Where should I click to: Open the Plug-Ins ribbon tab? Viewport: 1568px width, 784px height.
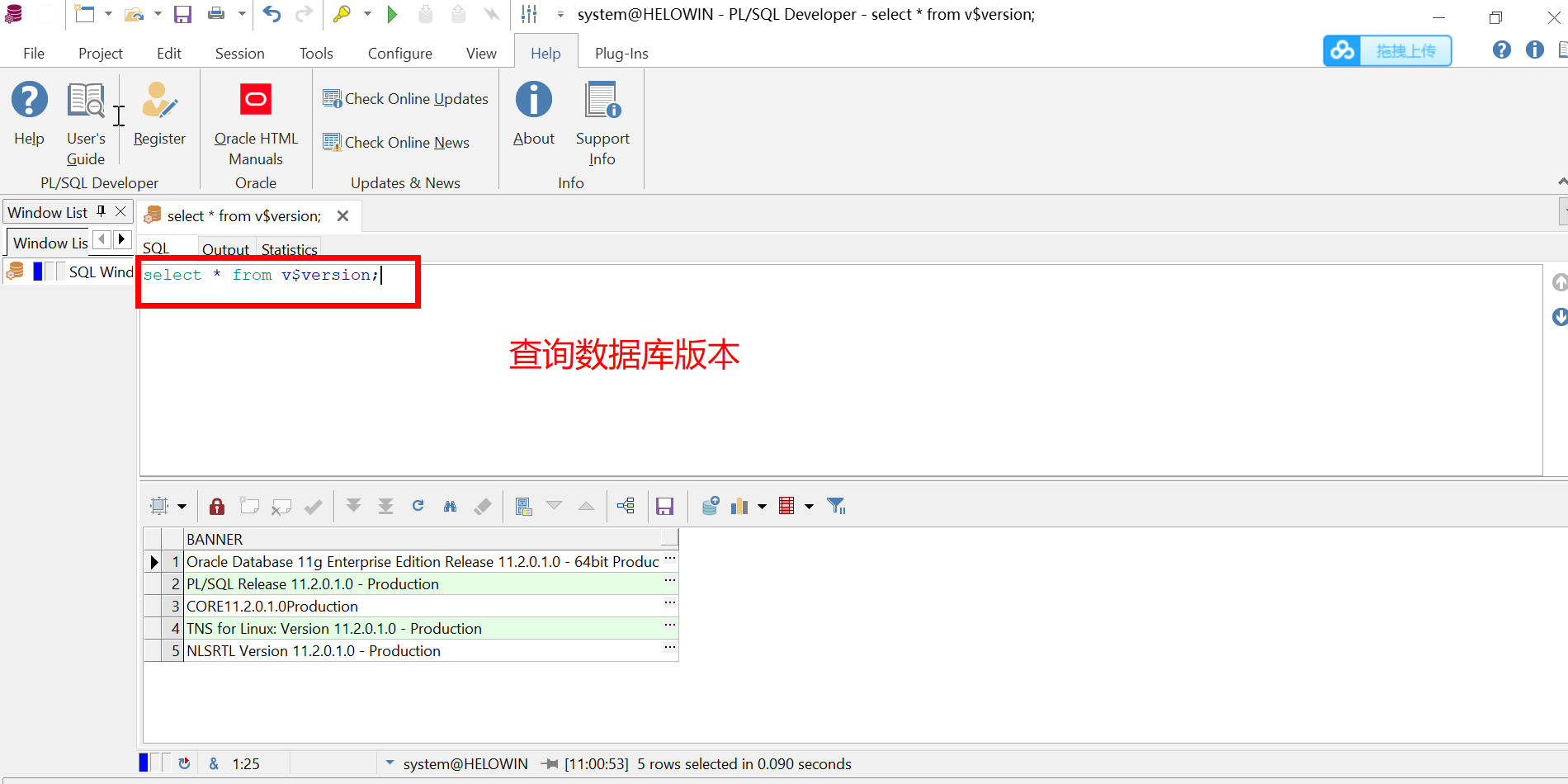tap(621, 54)
